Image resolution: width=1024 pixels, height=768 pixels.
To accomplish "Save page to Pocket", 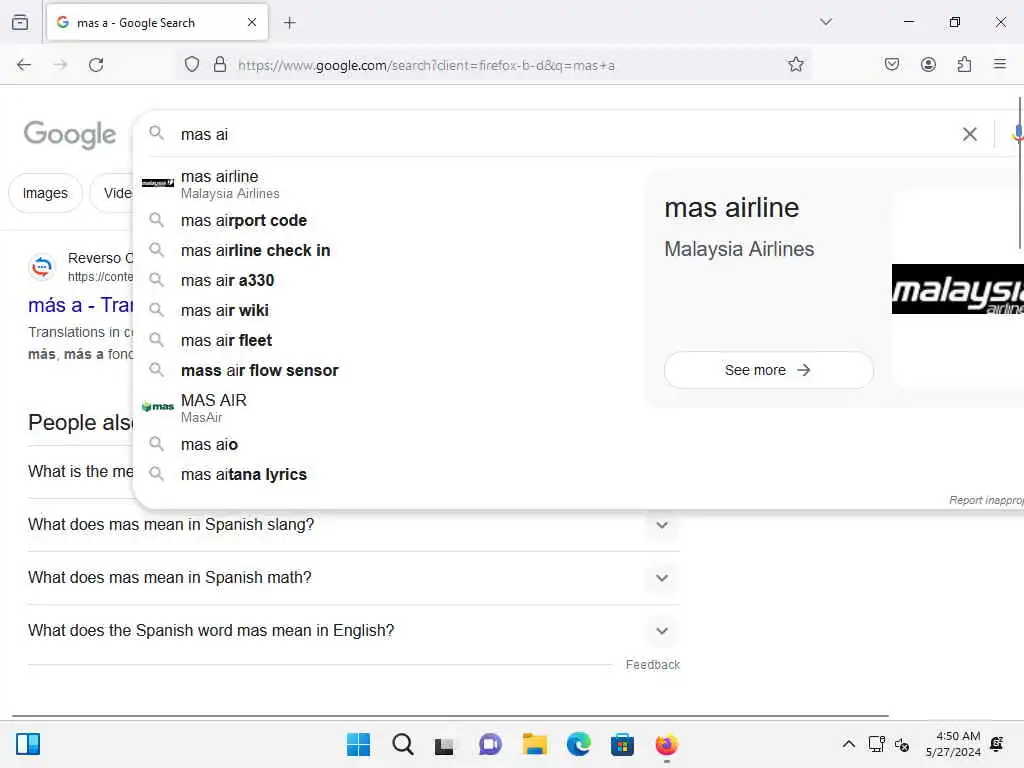I will tap(892, 65).
